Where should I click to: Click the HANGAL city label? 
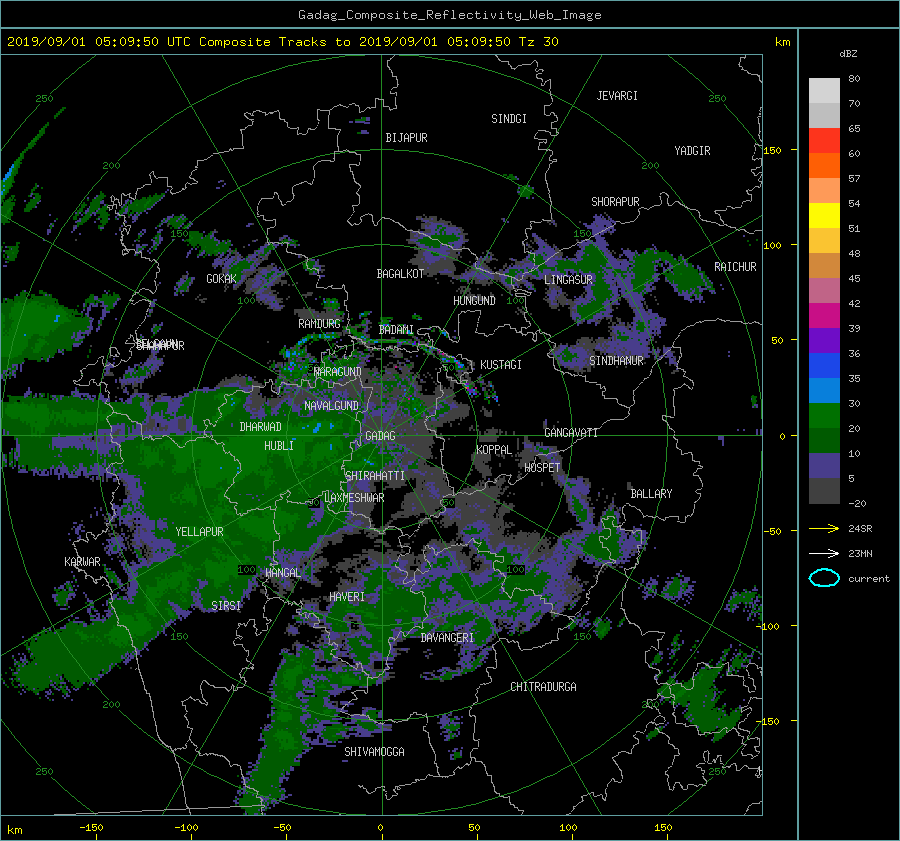click(282, 573)
